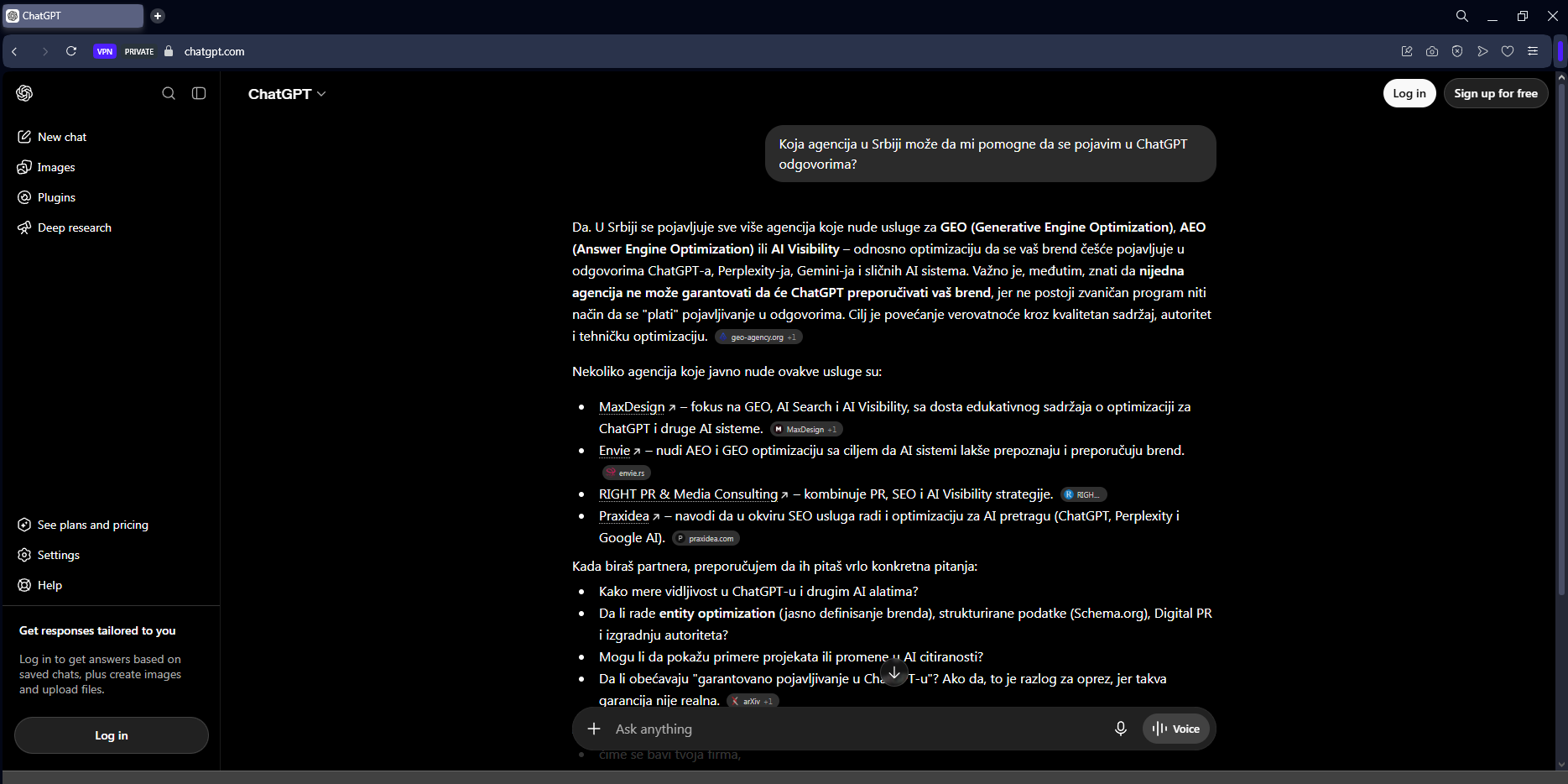
Task: Click the RIGH... source chip
Action: point(1083,495)
